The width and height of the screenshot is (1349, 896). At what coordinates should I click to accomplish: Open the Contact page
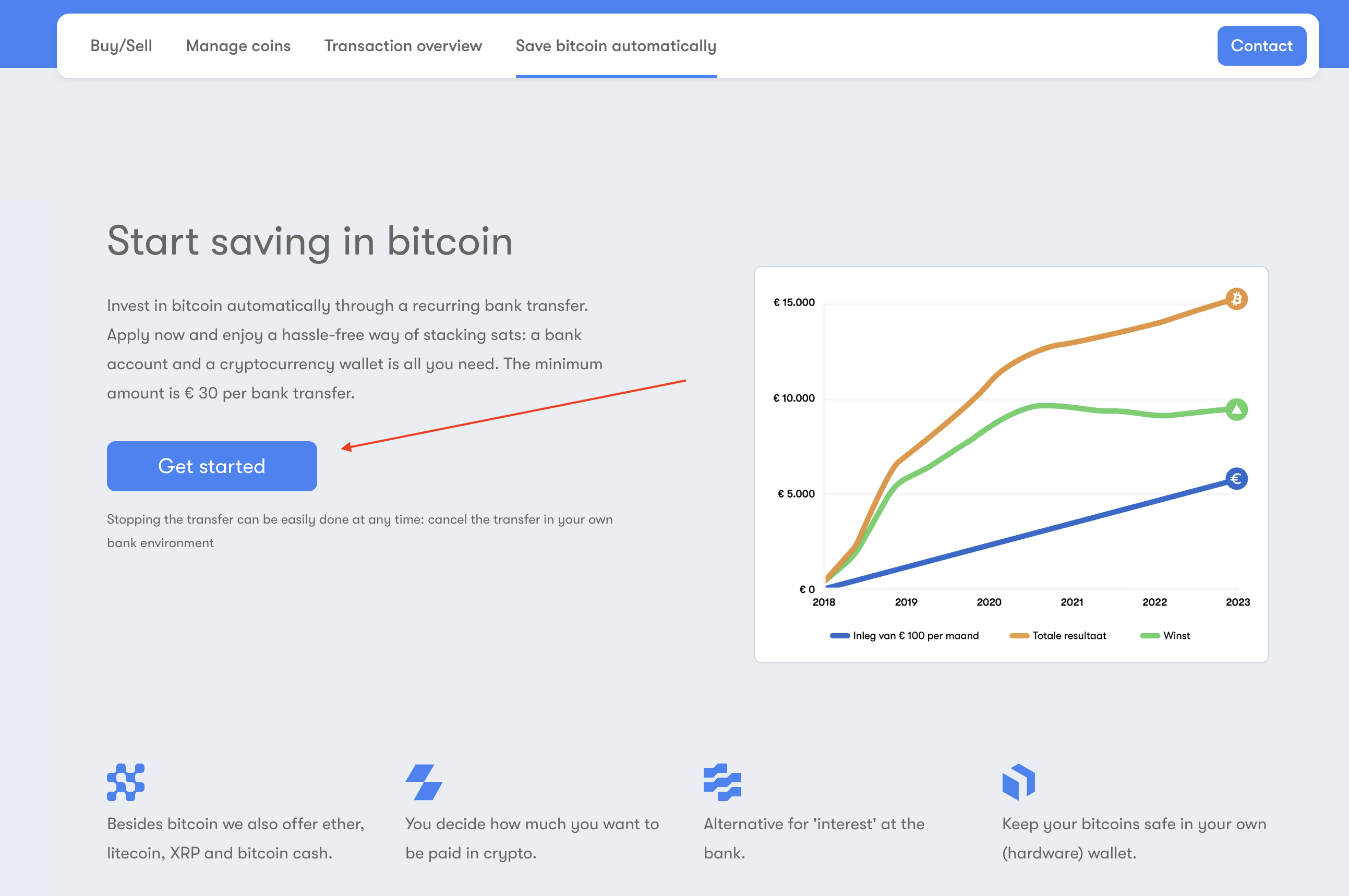pyautogui.click(x=1261, y=46)
